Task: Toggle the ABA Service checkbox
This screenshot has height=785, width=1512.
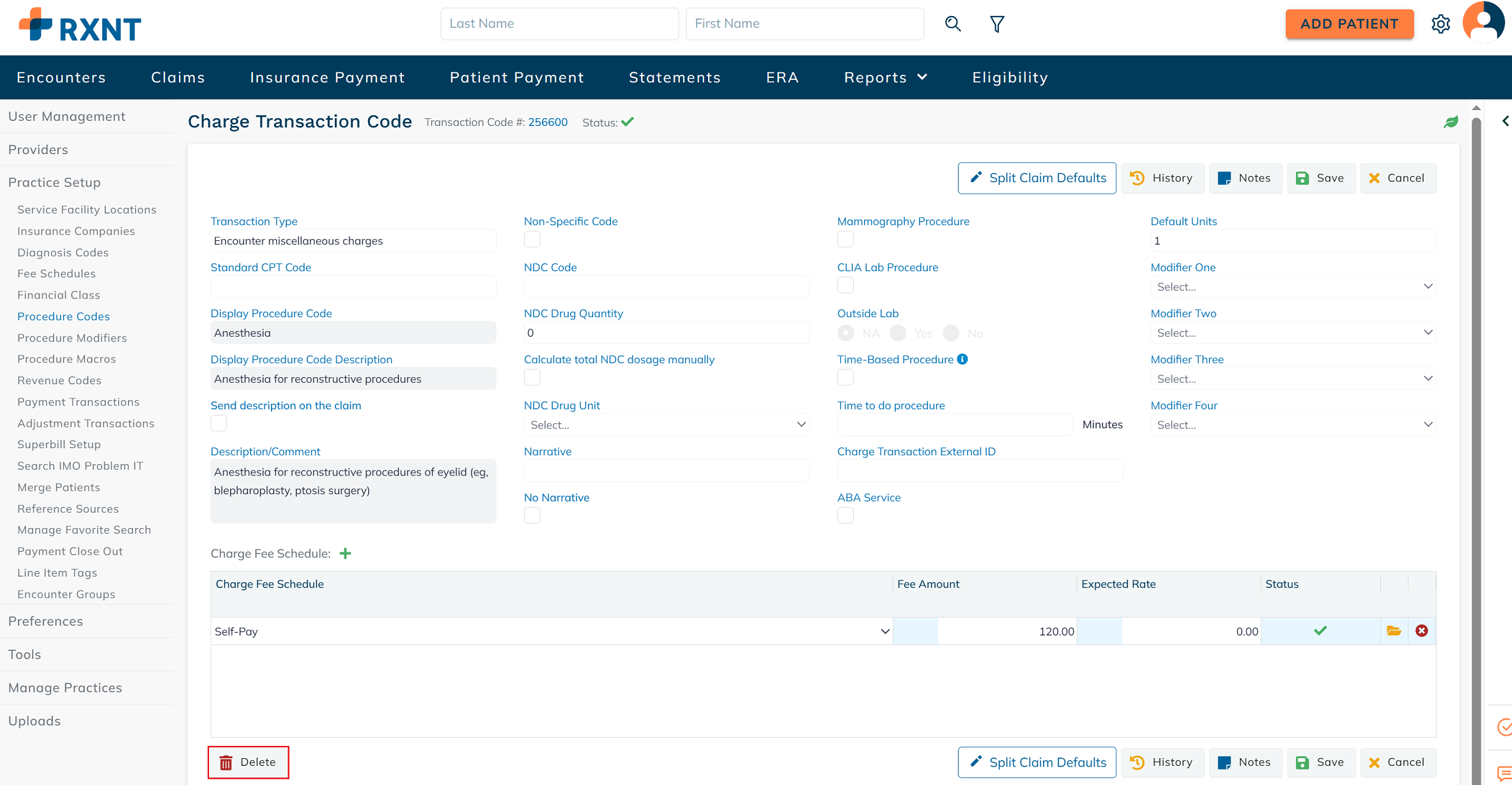Action: (845, 515)
